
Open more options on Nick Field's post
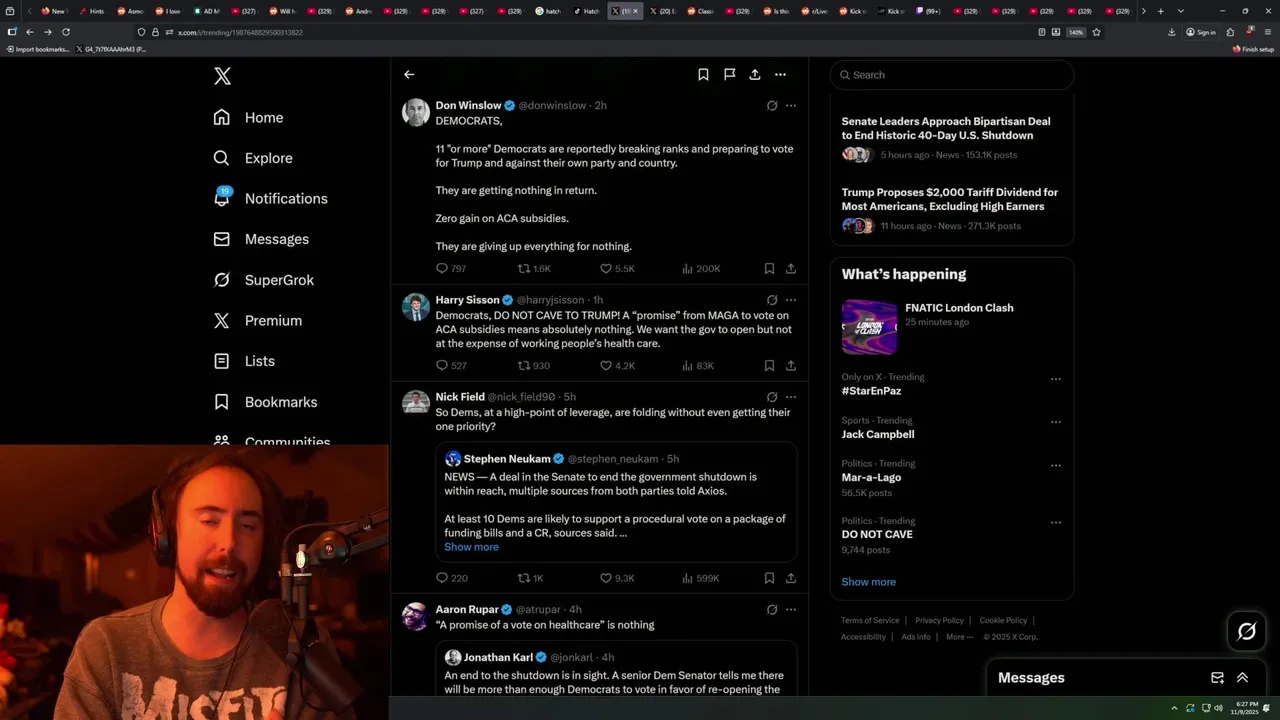[x=791, y=397]
